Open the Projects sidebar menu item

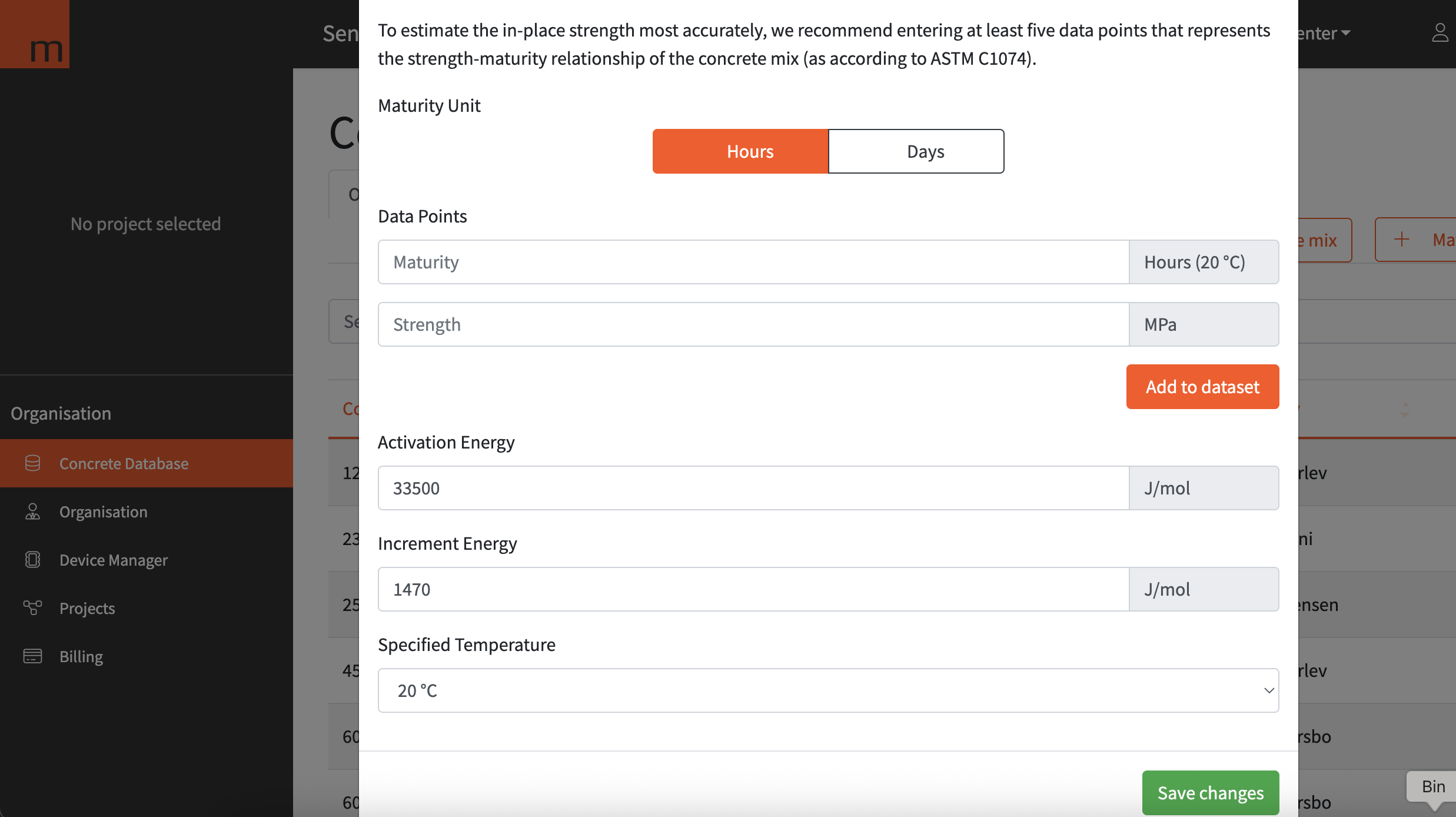point(87,608)
